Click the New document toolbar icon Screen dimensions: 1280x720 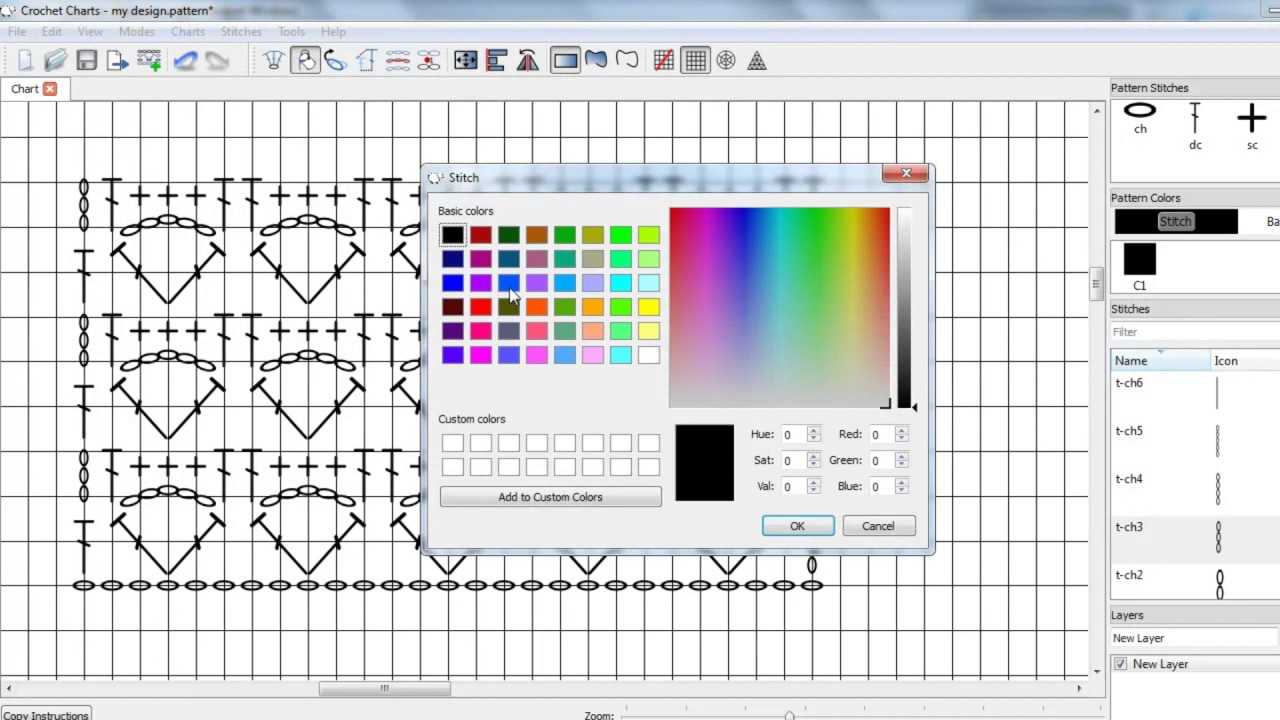[x=25, y=61]
